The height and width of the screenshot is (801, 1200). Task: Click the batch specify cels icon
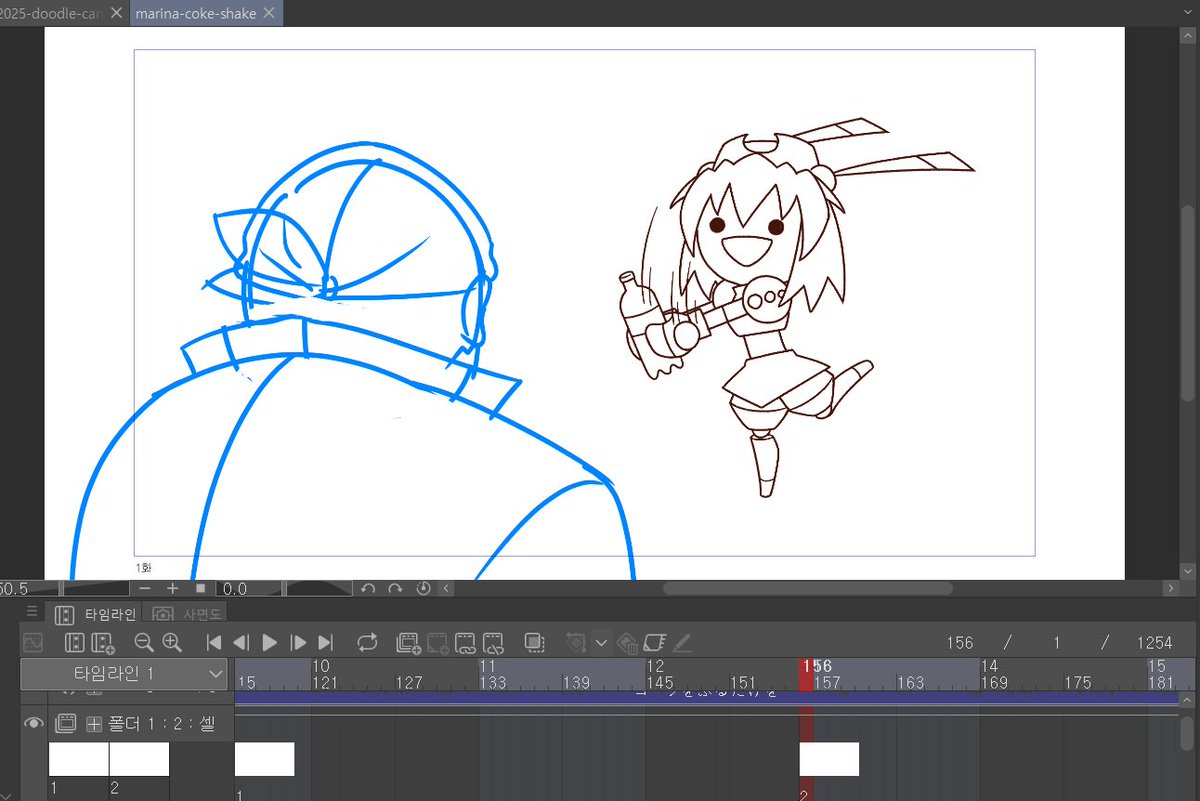(x=466, y=643)
